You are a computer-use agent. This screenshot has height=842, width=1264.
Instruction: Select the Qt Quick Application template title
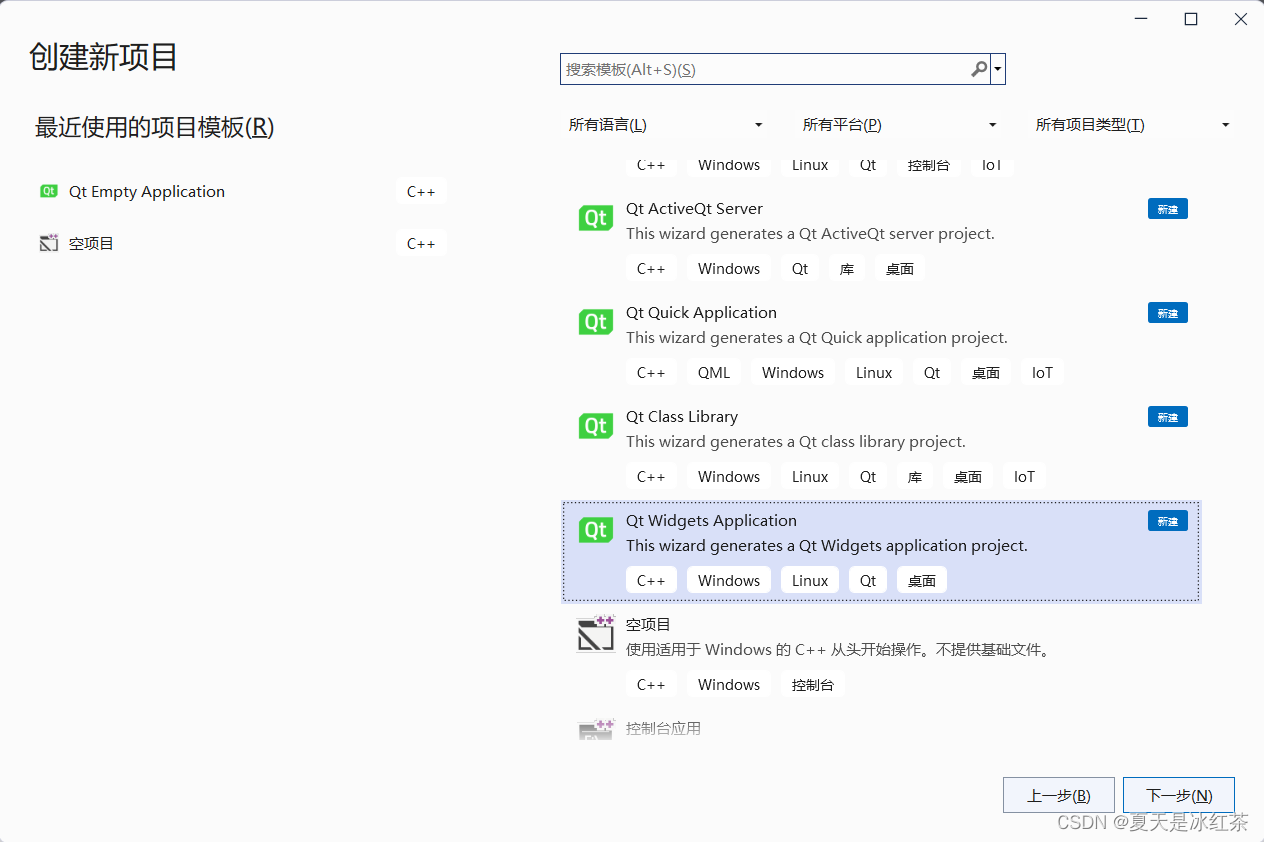pyautogui.click(x=701, y=312)
